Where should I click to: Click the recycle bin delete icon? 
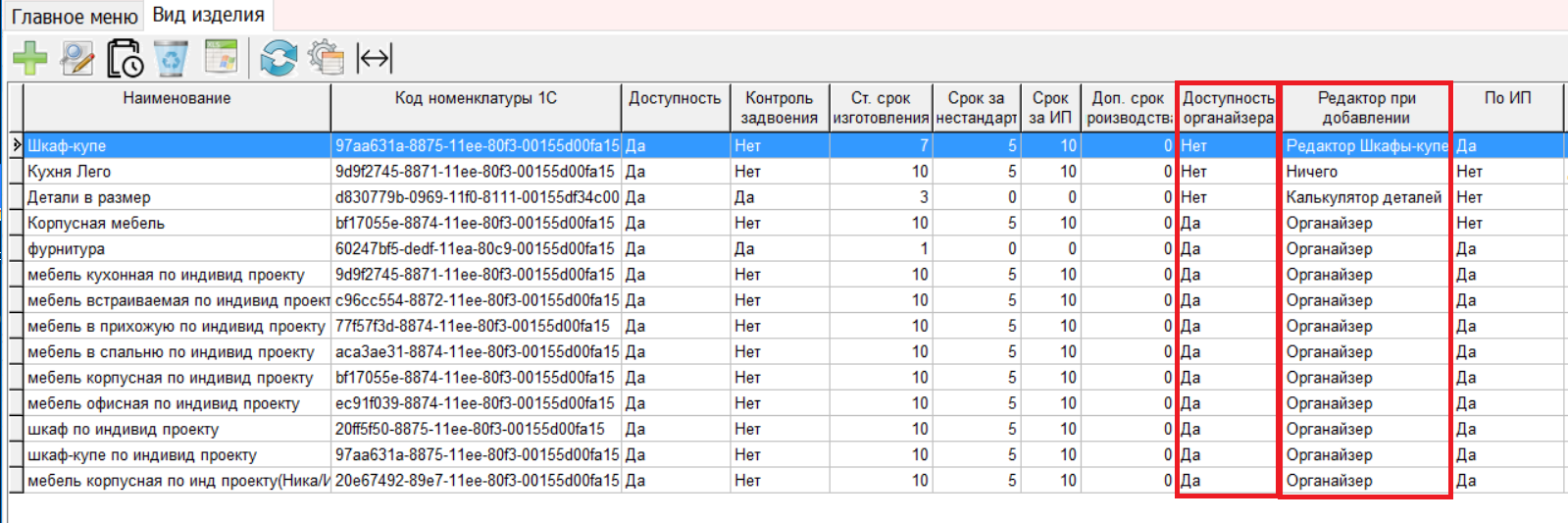(172, 59)
